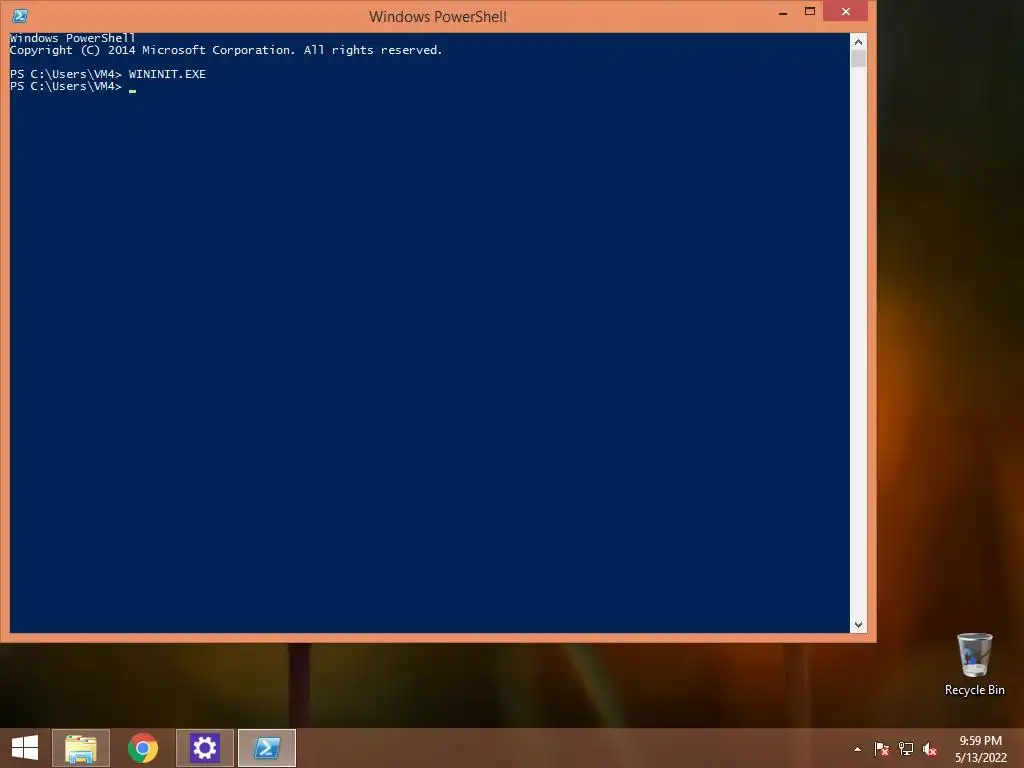Click the muted speaker volume icon
1024x768 pixels.
tap(930, 749)
